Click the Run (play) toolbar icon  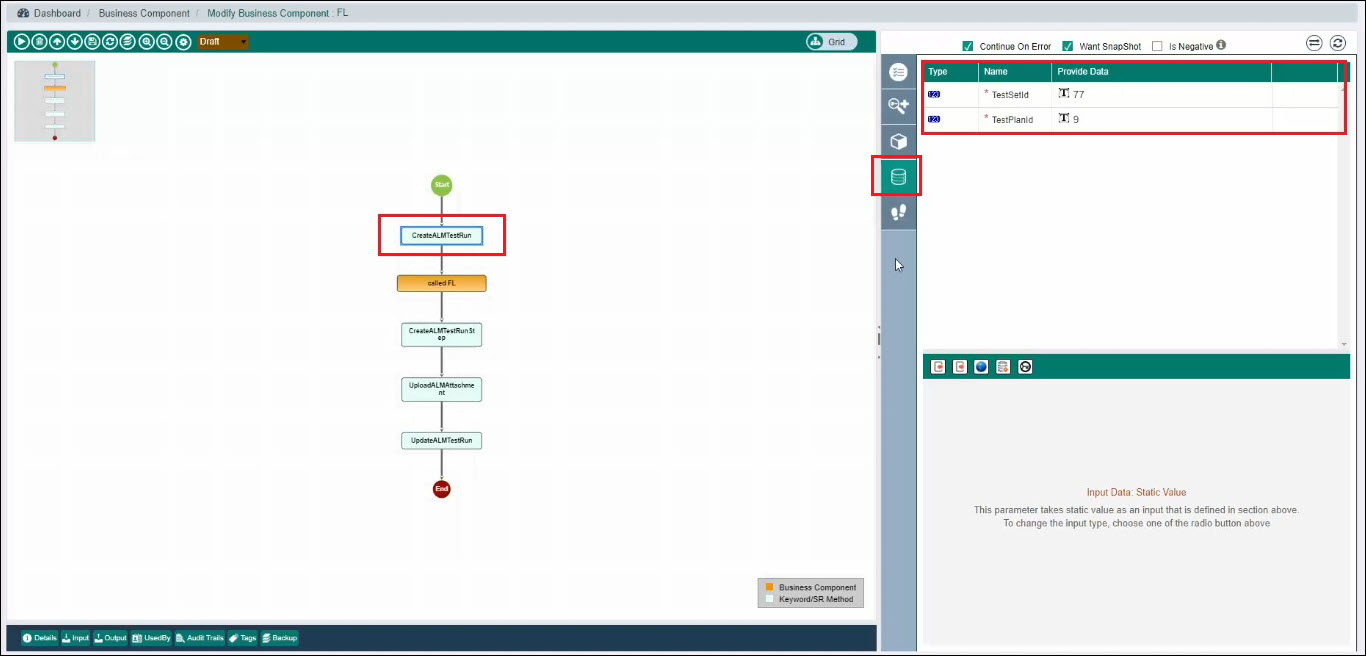click(21, 42)
